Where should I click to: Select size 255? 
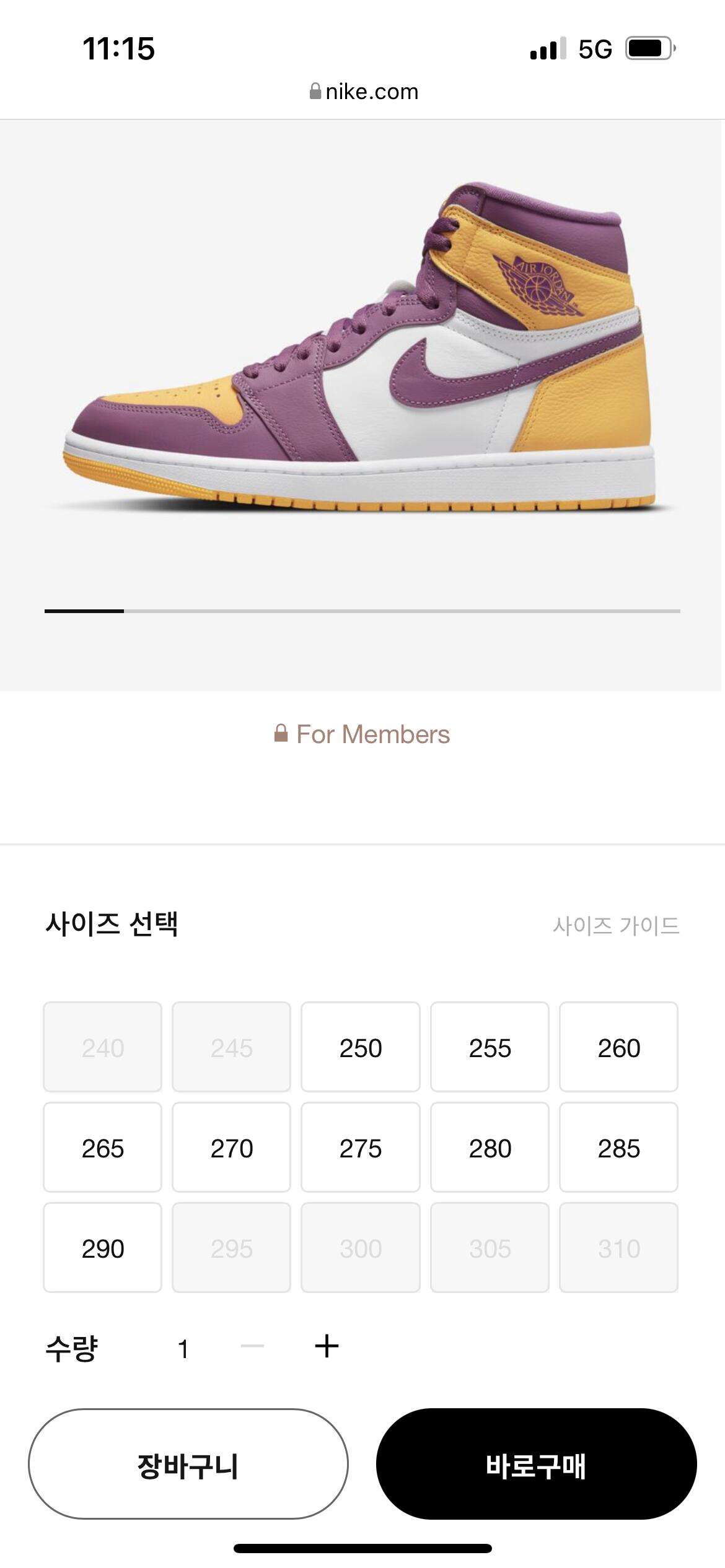[490, 1047]
